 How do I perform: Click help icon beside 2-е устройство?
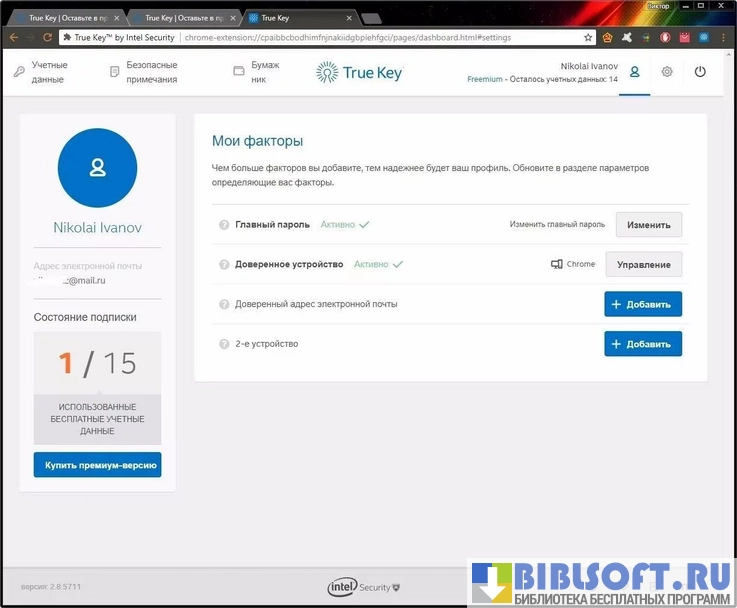(224, 344)
